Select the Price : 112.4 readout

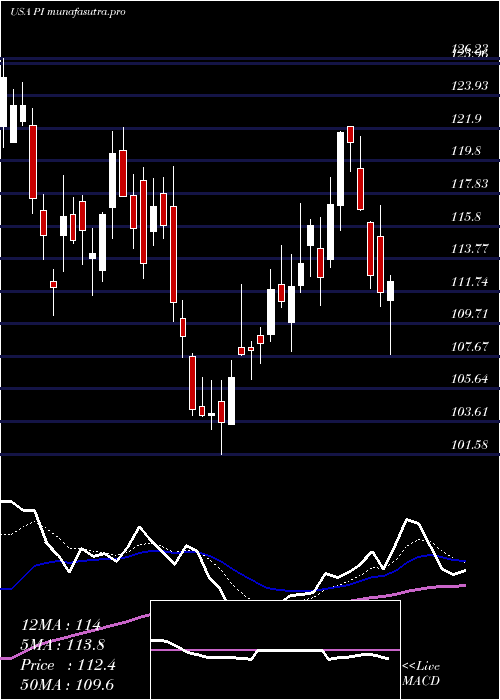(68, 665)
